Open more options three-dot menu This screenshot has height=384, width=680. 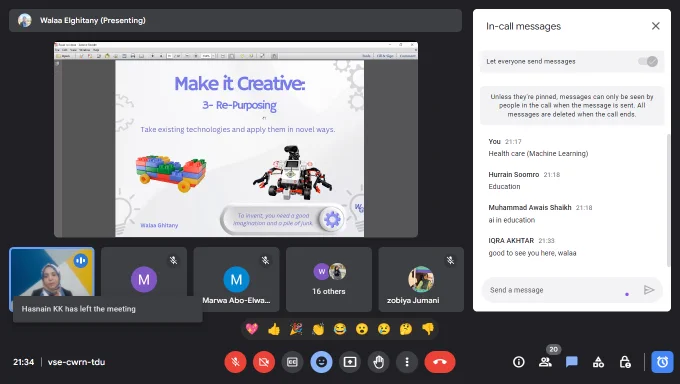(x=407, y=362)
